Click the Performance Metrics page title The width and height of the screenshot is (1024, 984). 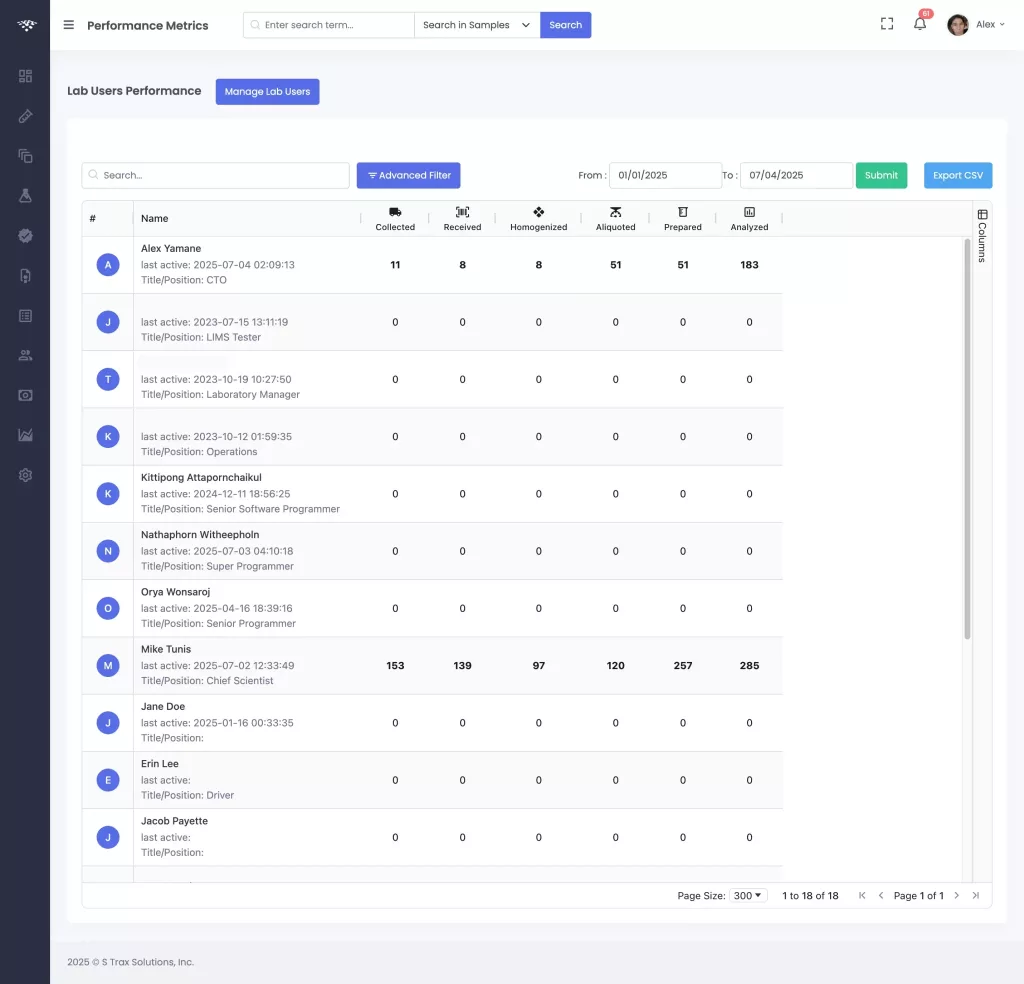tap(148, 25)
